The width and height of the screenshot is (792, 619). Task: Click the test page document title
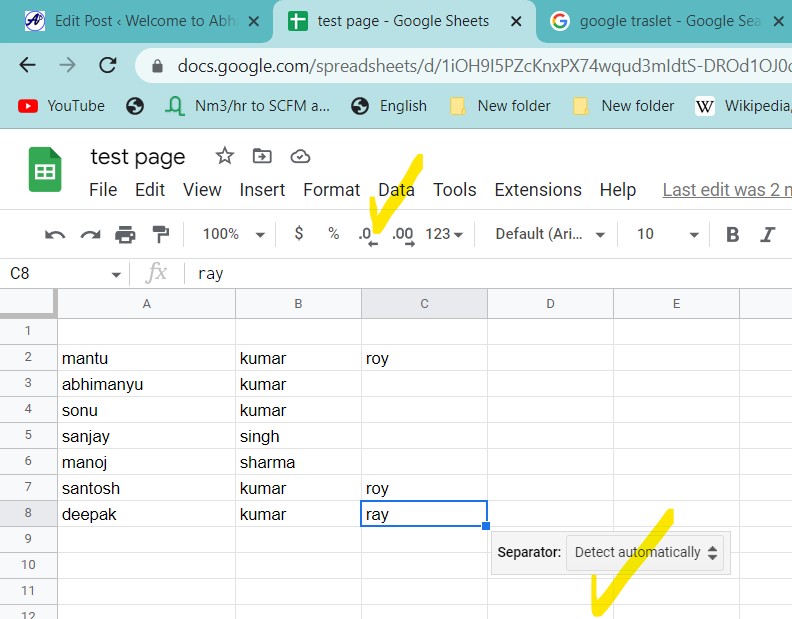tap(138, 157)
